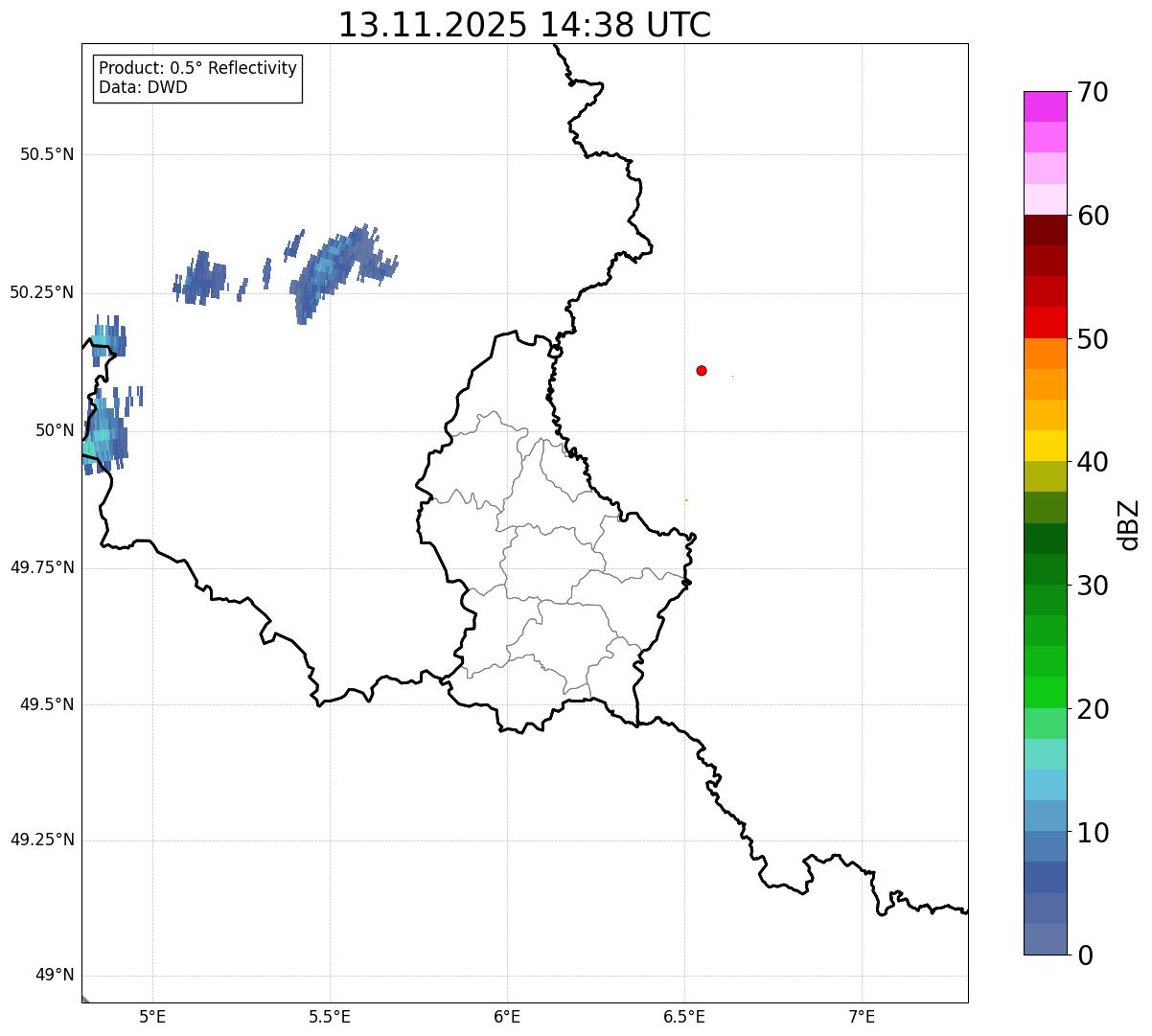The image size is (1152, 1036).
Task: Click the magenta top colorbar segment
Action: pyautogui.click(x=1045, y=106)
